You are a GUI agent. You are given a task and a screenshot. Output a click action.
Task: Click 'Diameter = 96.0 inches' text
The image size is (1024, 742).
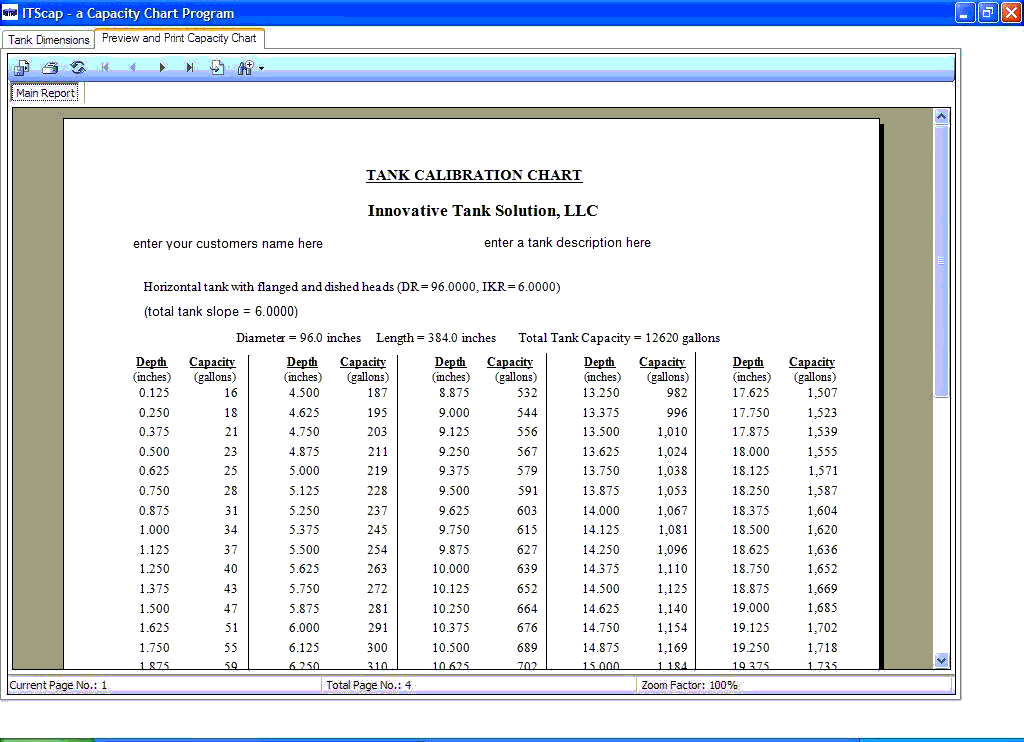click(x=298, y=338)
